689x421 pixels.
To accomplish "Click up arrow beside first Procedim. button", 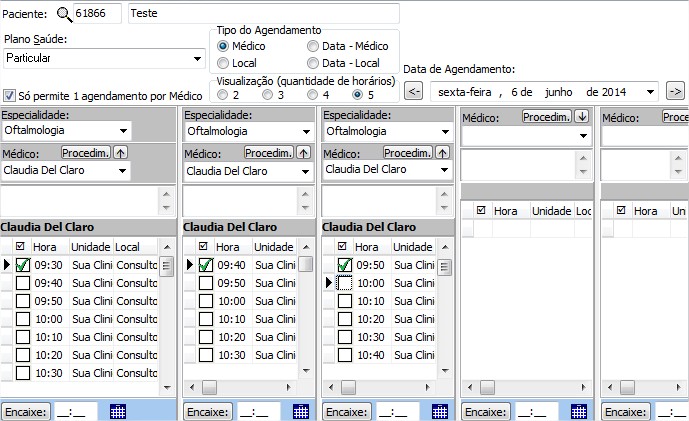I will point(121,152).
